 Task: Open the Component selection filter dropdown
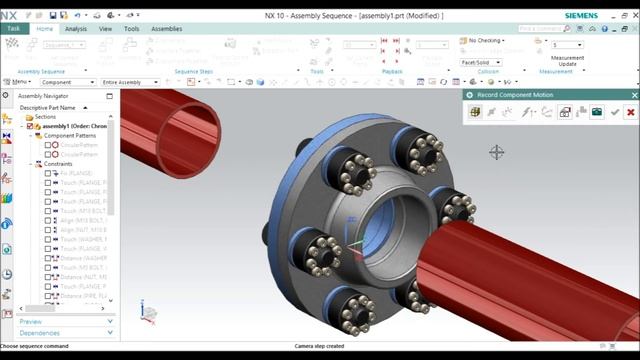68,82
